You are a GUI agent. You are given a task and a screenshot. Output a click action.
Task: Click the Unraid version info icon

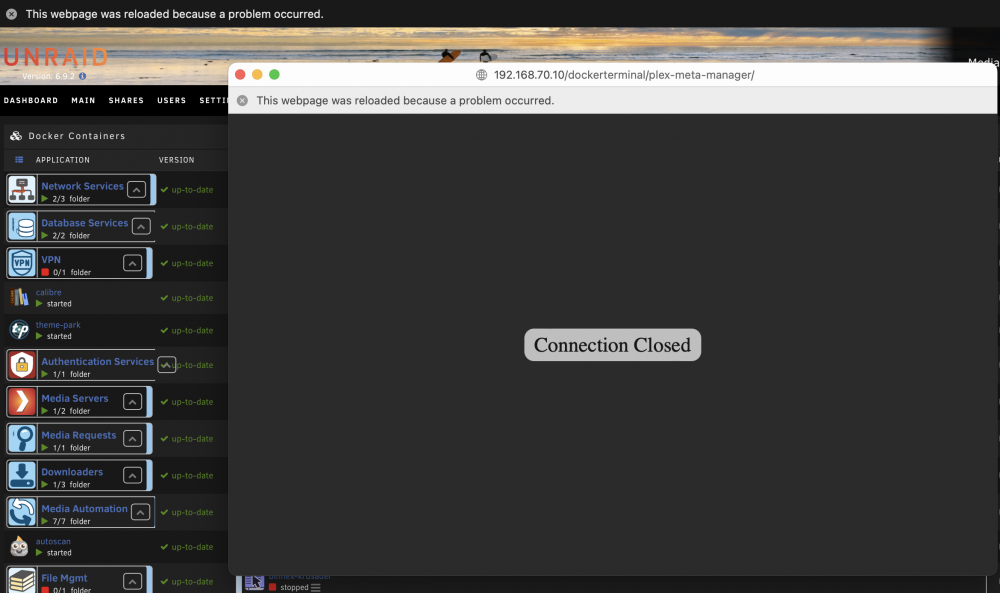click(82, 77)
